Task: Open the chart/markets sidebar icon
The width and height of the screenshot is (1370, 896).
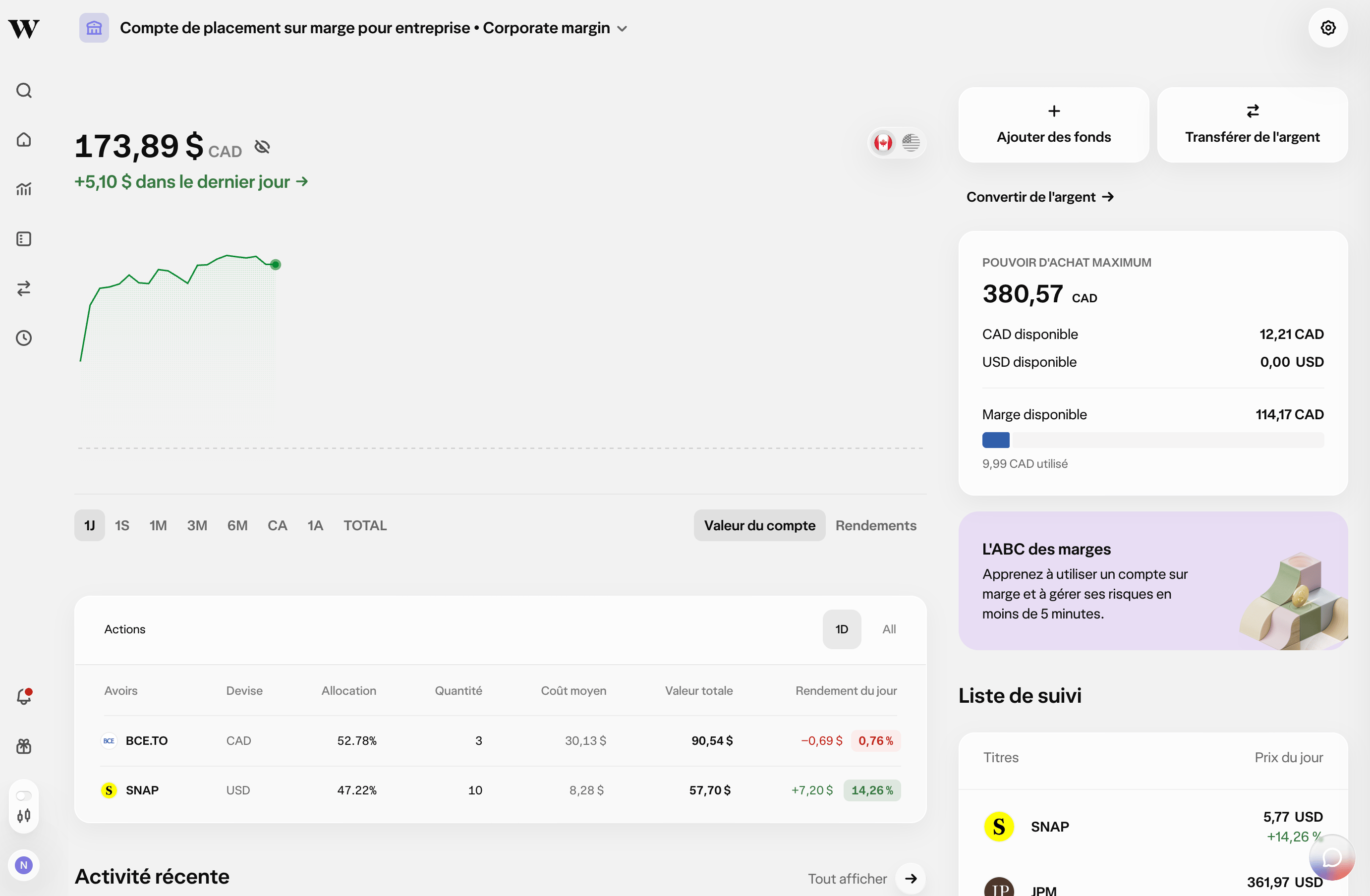Action: click(x=24, y=189)
